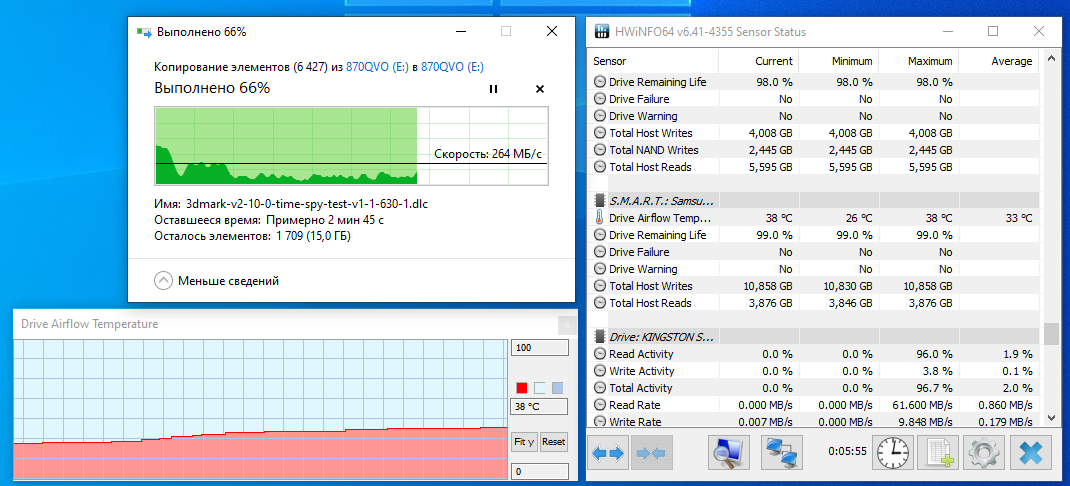
Task: Click the Minimum column header
Action: tap(838, 61)
